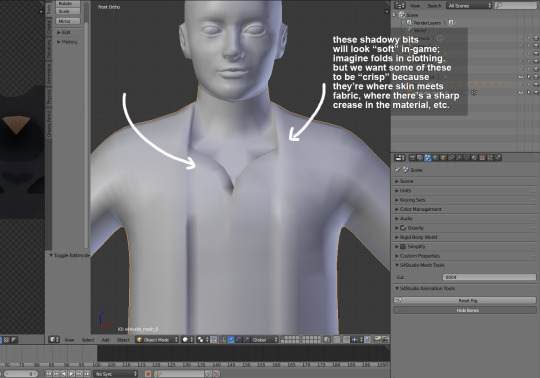Open the 3D viewport Select menu

[88, 340]
